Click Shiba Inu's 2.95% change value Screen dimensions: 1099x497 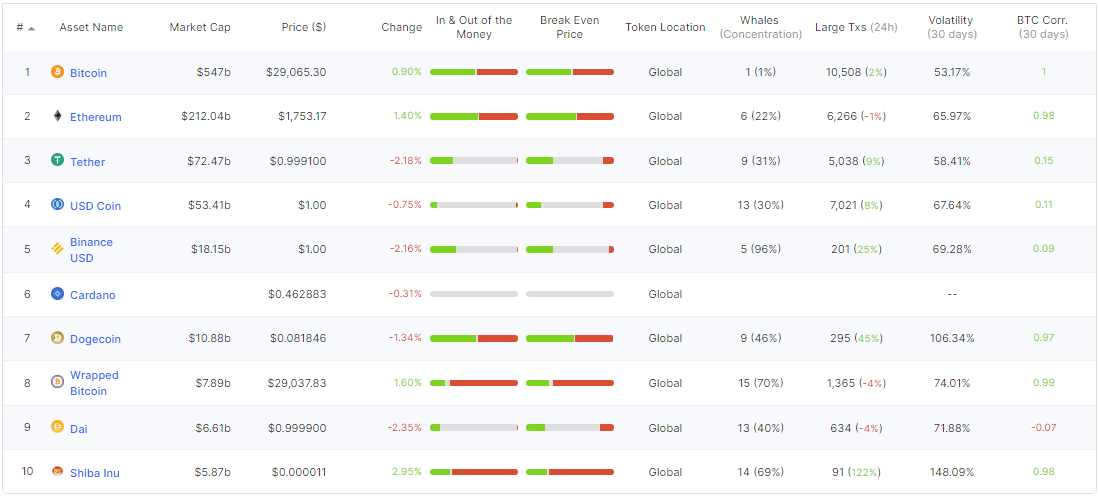coord(408,472)
